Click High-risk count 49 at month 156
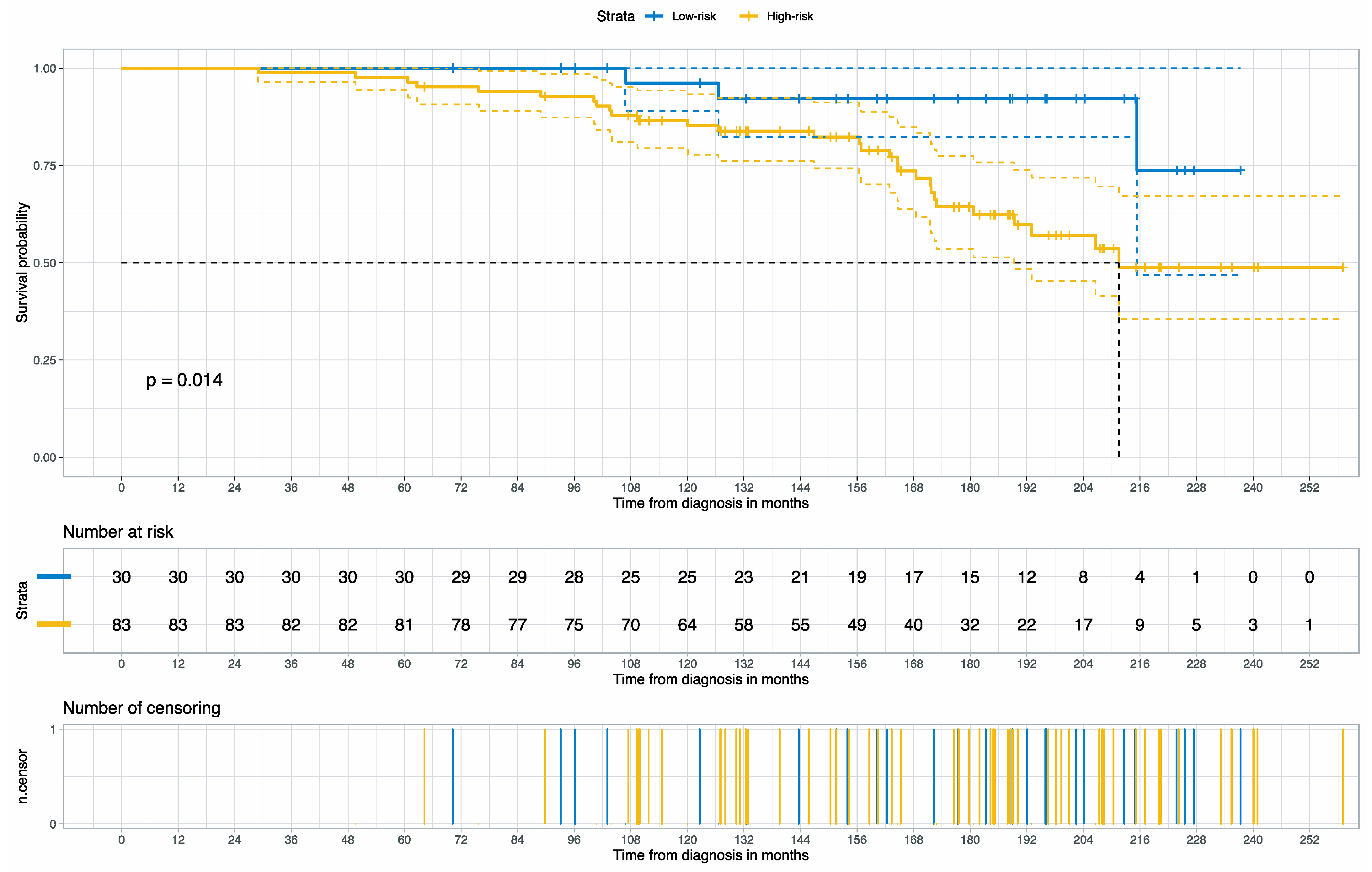 [856, 625]
